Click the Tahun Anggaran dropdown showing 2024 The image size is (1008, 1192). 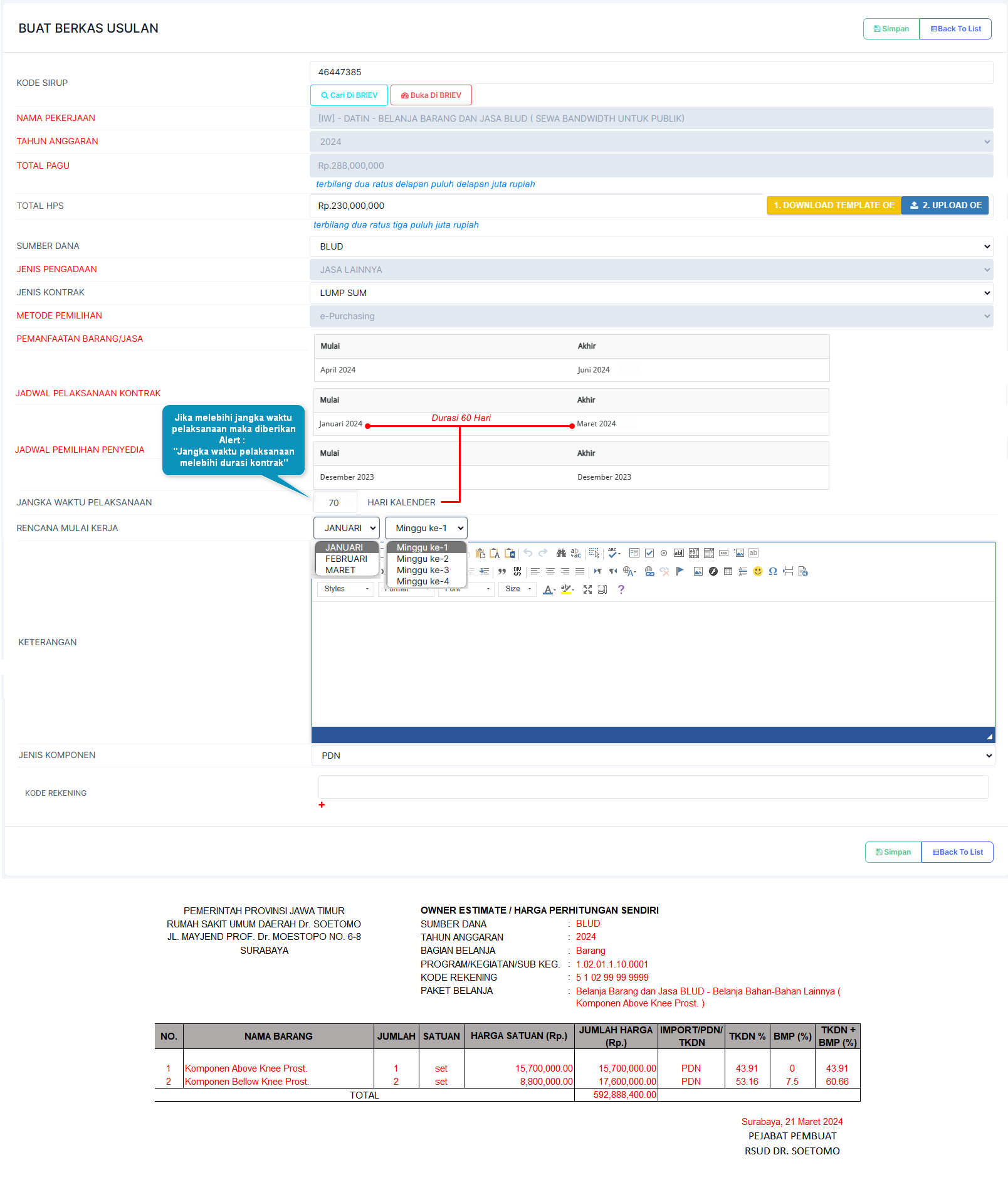pos(652,142)
